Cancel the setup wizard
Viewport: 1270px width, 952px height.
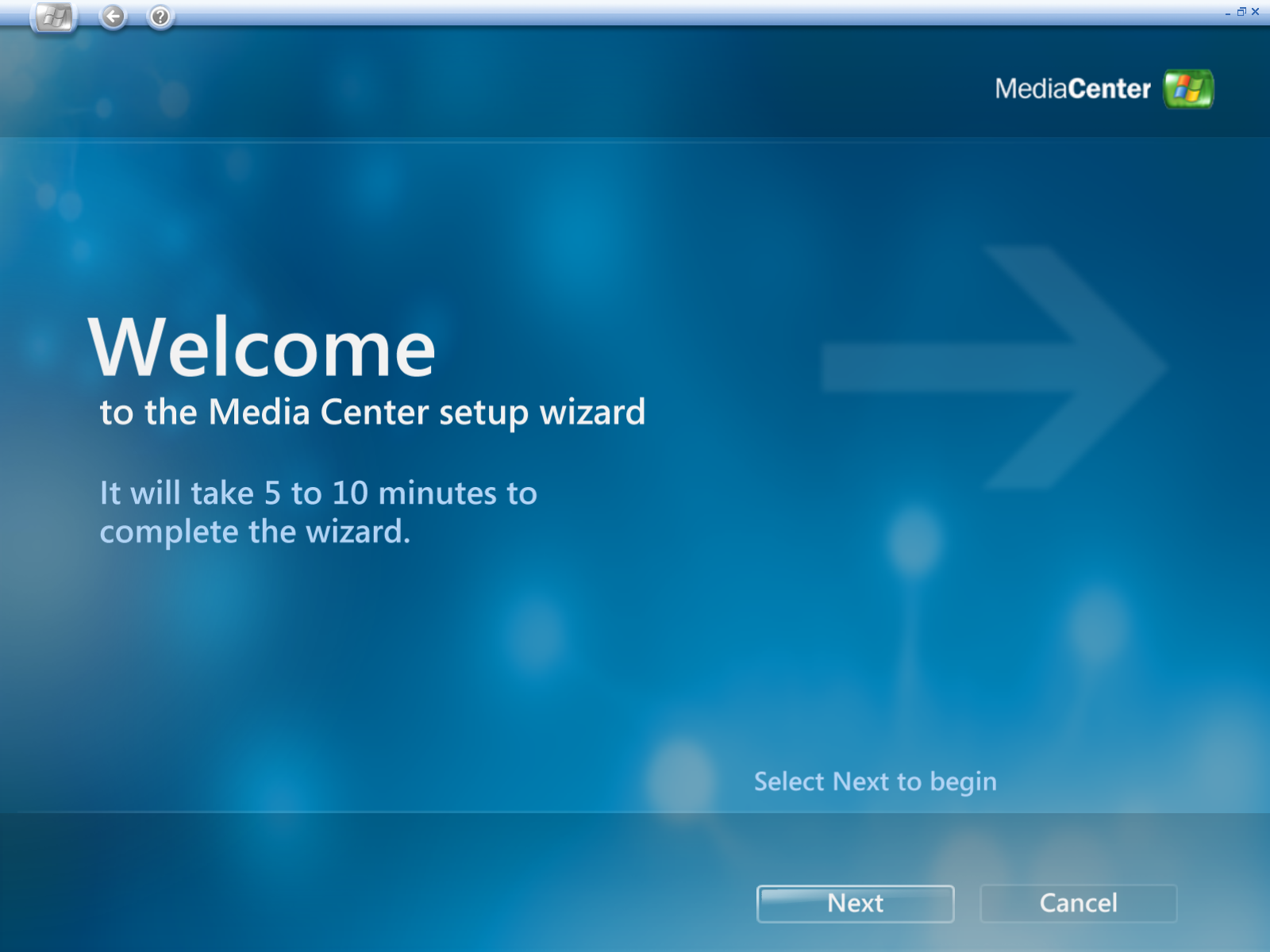pyautogui.click(x=1078, y=903)
